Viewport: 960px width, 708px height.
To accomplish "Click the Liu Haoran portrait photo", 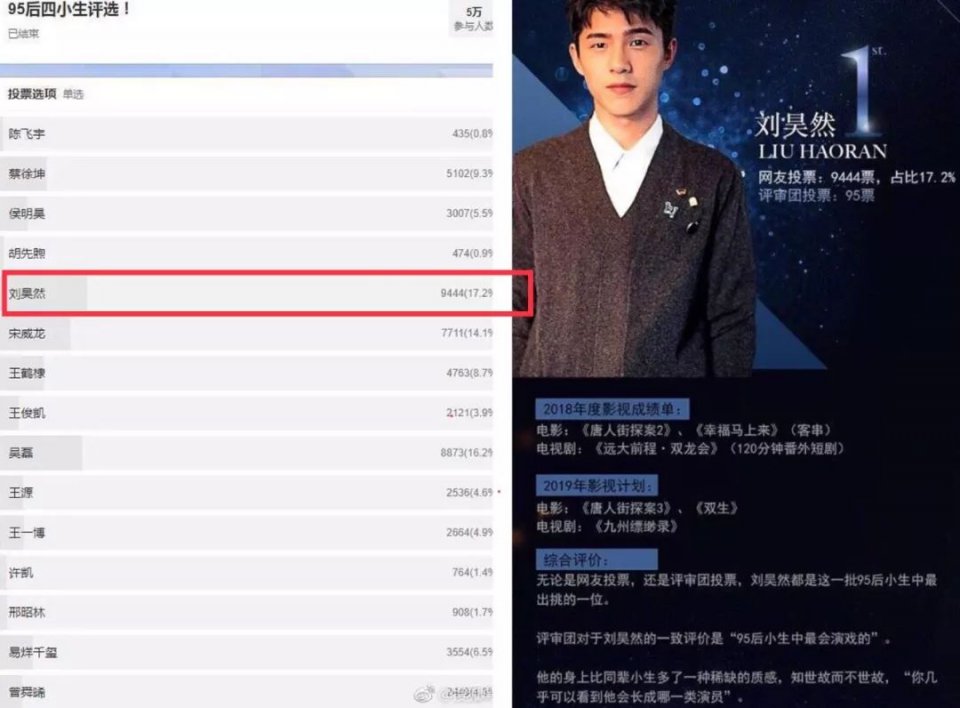I will tap(634, 188).
